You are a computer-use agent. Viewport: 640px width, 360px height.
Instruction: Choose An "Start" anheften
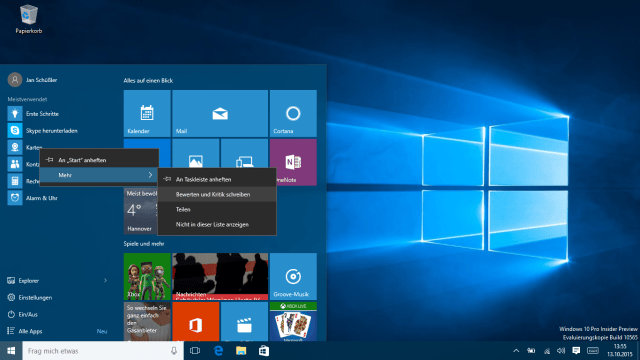(x=99, y=160)
